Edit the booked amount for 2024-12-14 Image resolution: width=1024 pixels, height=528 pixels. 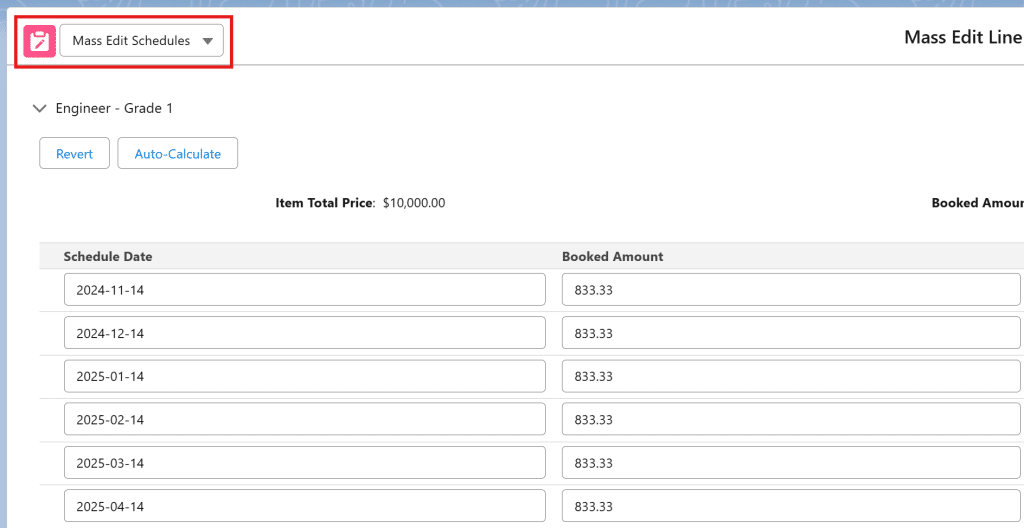[790, 333]
